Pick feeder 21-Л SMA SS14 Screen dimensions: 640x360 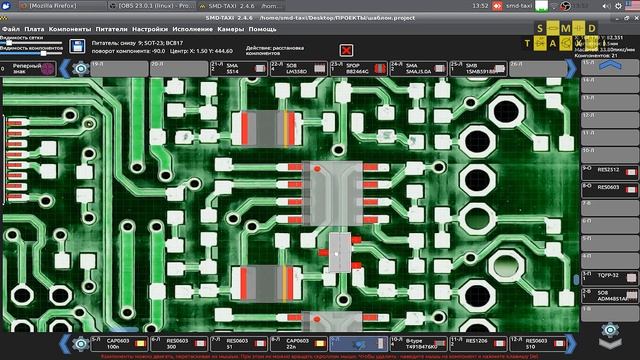point(239,69)
